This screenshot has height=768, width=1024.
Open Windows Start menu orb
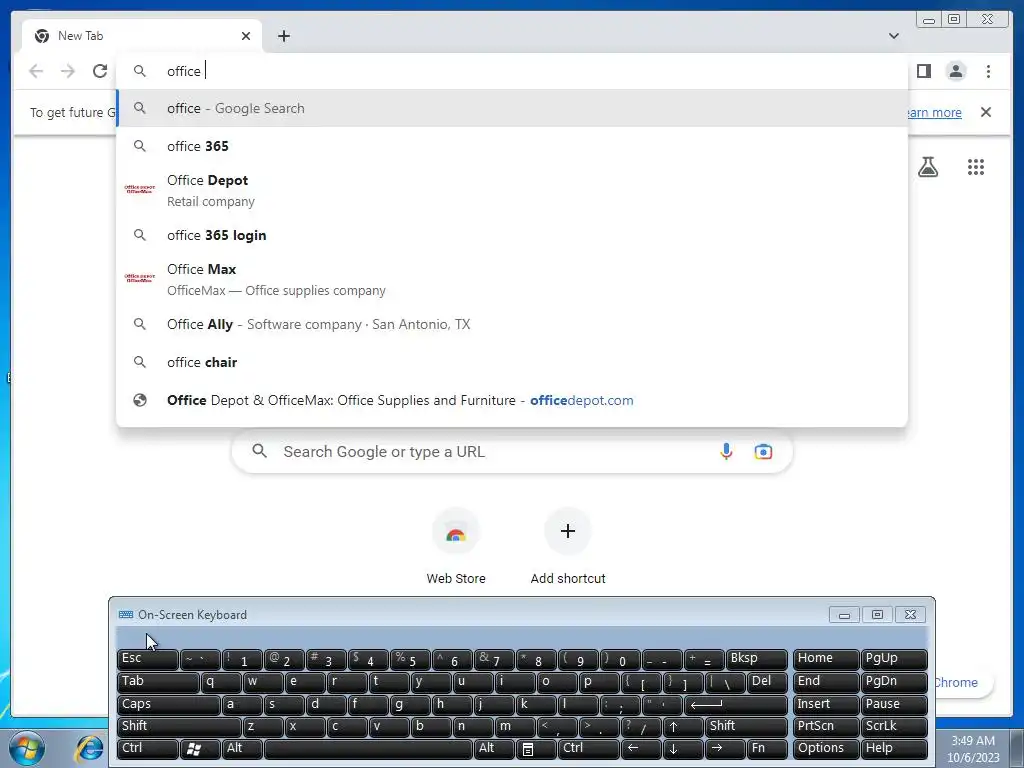pos(26,748)
